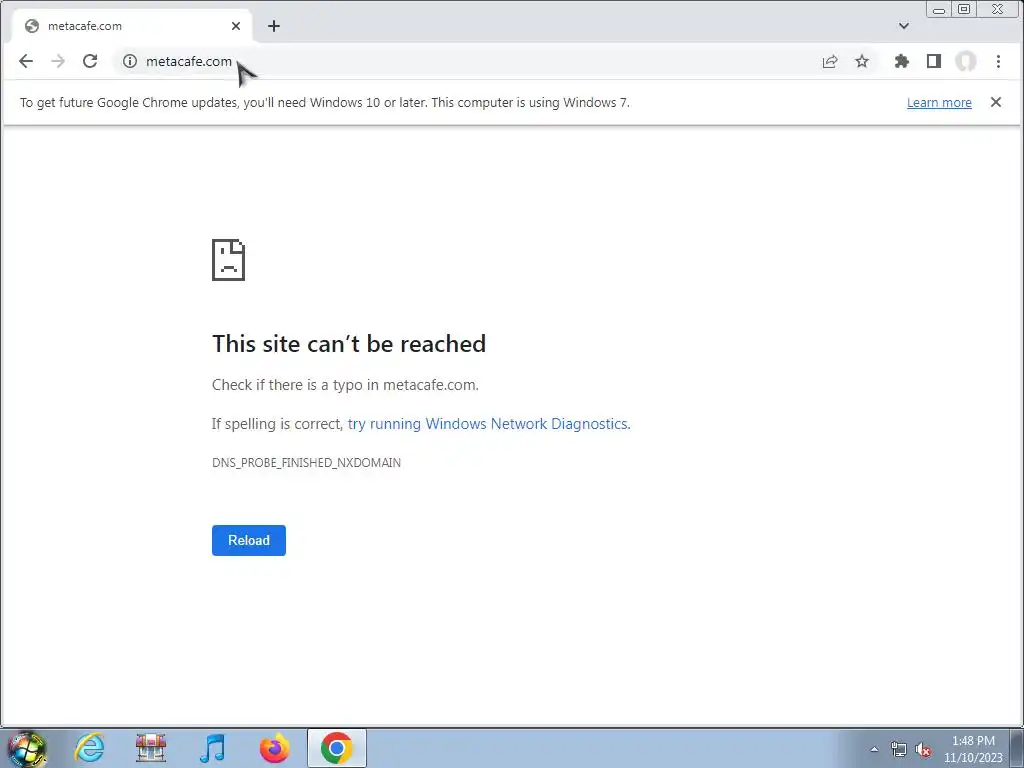Image resolution: width=1024 pixels, height=768 pixels.
Task: Launch Firefox from the taskbar
Action: [x=274, y=748]
